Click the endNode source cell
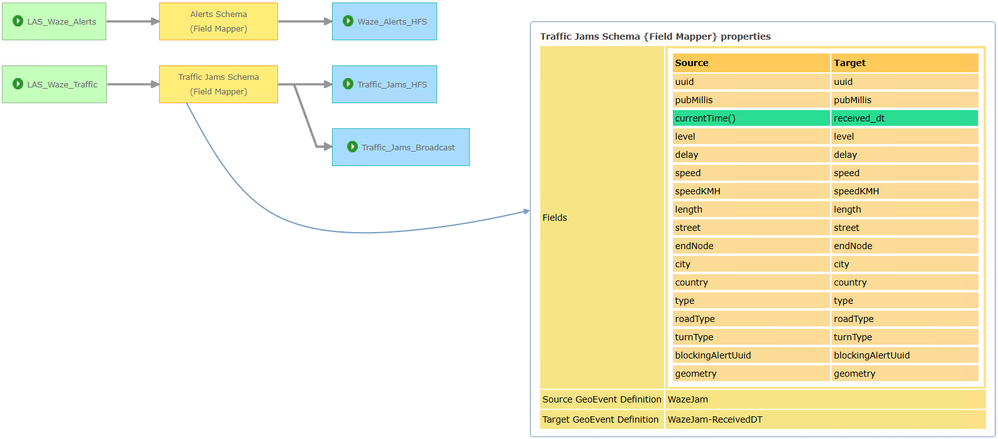This screenshot has width=998, height=439. point(752,246)
